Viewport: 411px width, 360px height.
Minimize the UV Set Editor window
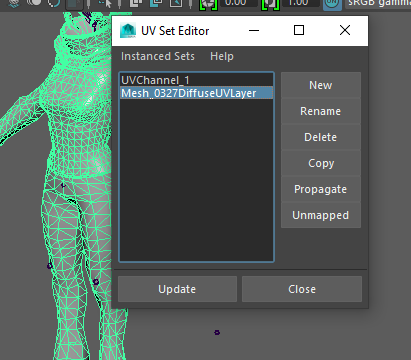[254, 30]
